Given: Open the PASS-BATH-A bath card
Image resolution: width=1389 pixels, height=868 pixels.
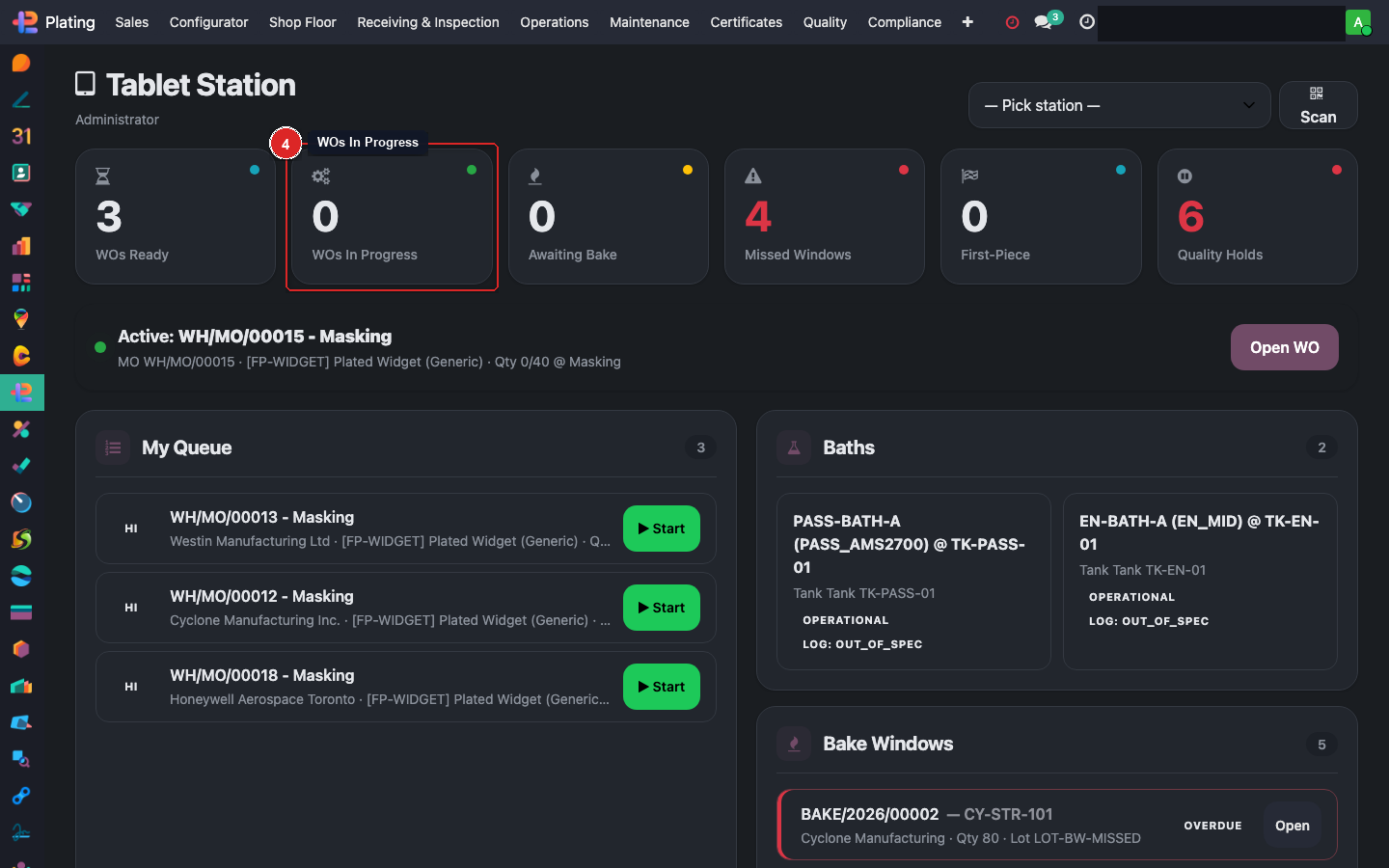Looking at the screenshot, I should coord(912,581).
